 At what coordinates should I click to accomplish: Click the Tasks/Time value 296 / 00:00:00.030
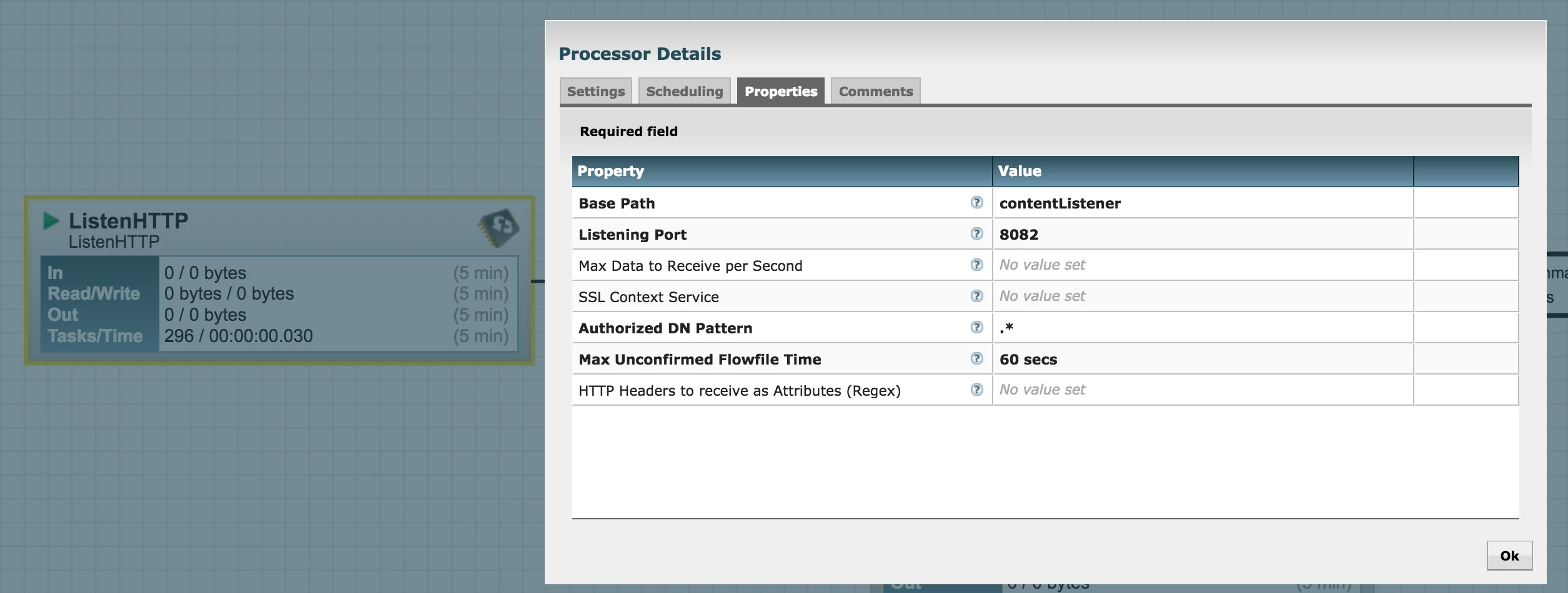point(238,336)
